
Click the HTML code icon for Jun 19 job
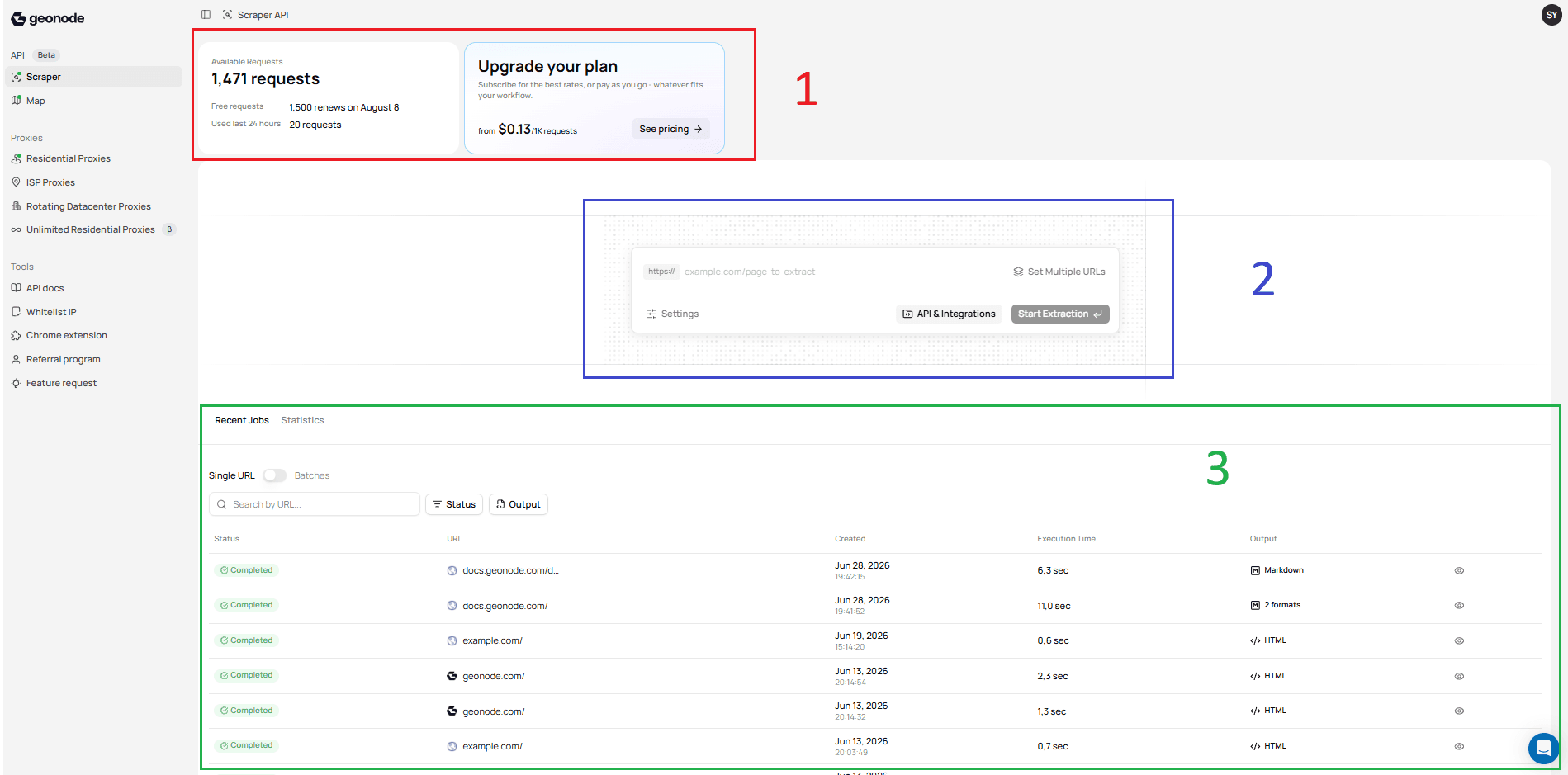click(1255, 640)
